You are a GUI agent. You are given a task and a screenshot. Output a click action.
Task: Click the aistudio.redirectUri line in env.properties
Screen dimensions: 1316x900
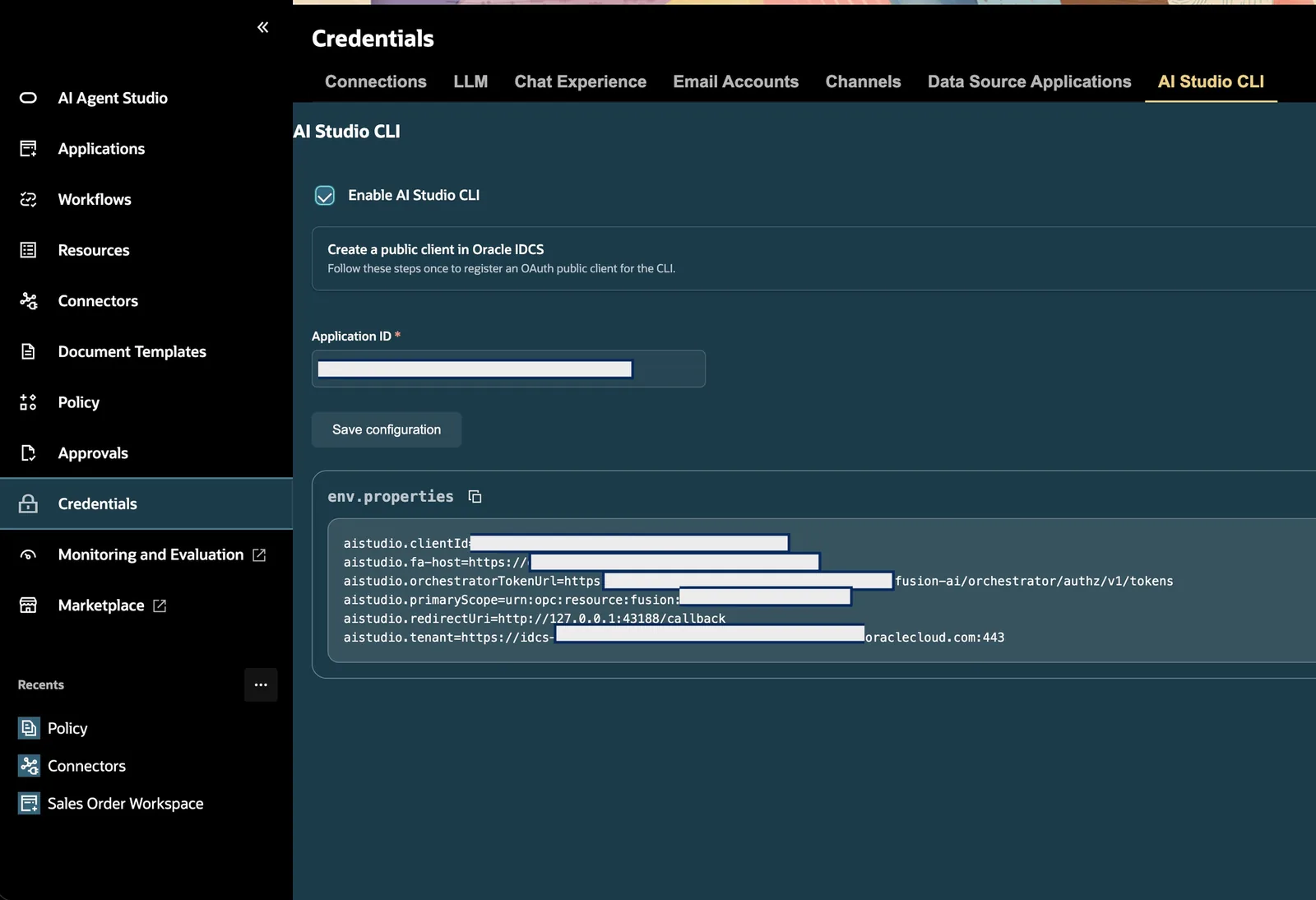(x=535, y=619)
